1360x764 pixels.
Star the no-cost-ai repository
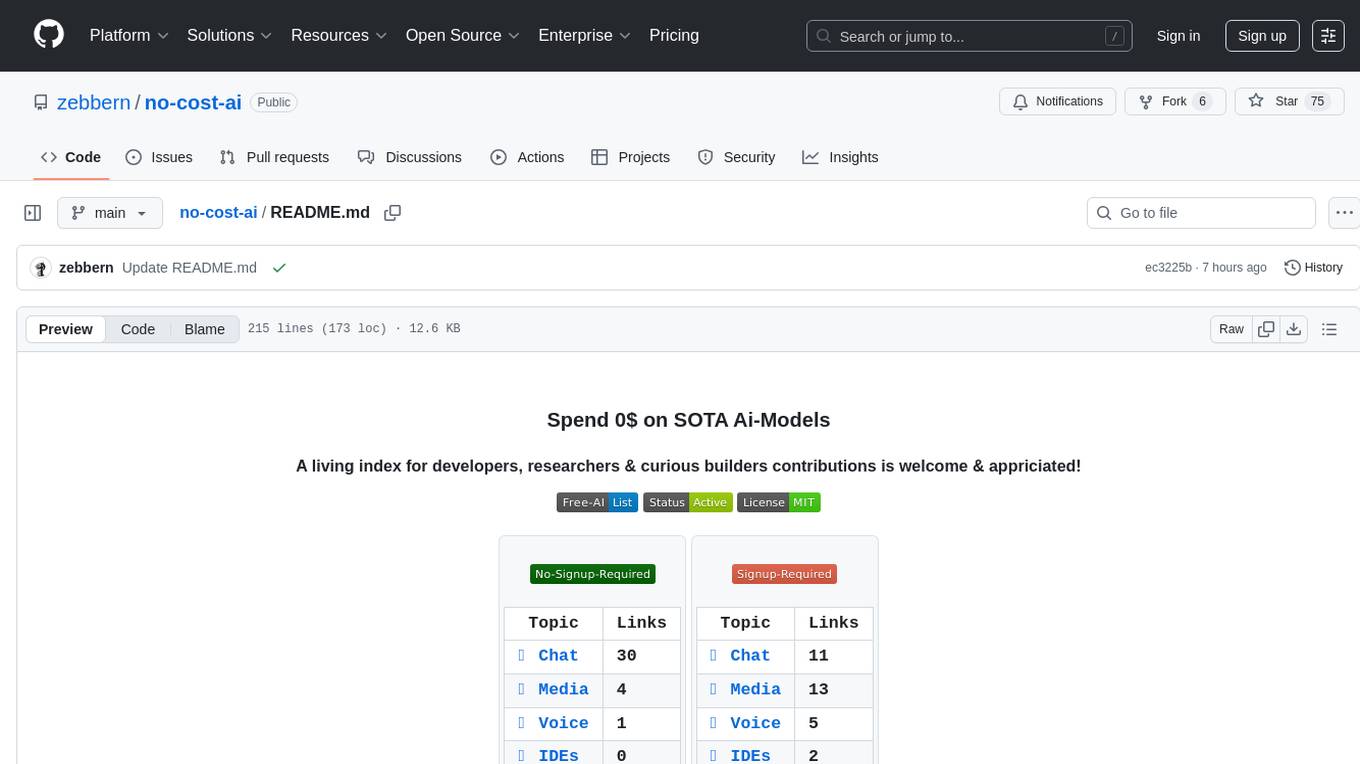pos(1289,102)
